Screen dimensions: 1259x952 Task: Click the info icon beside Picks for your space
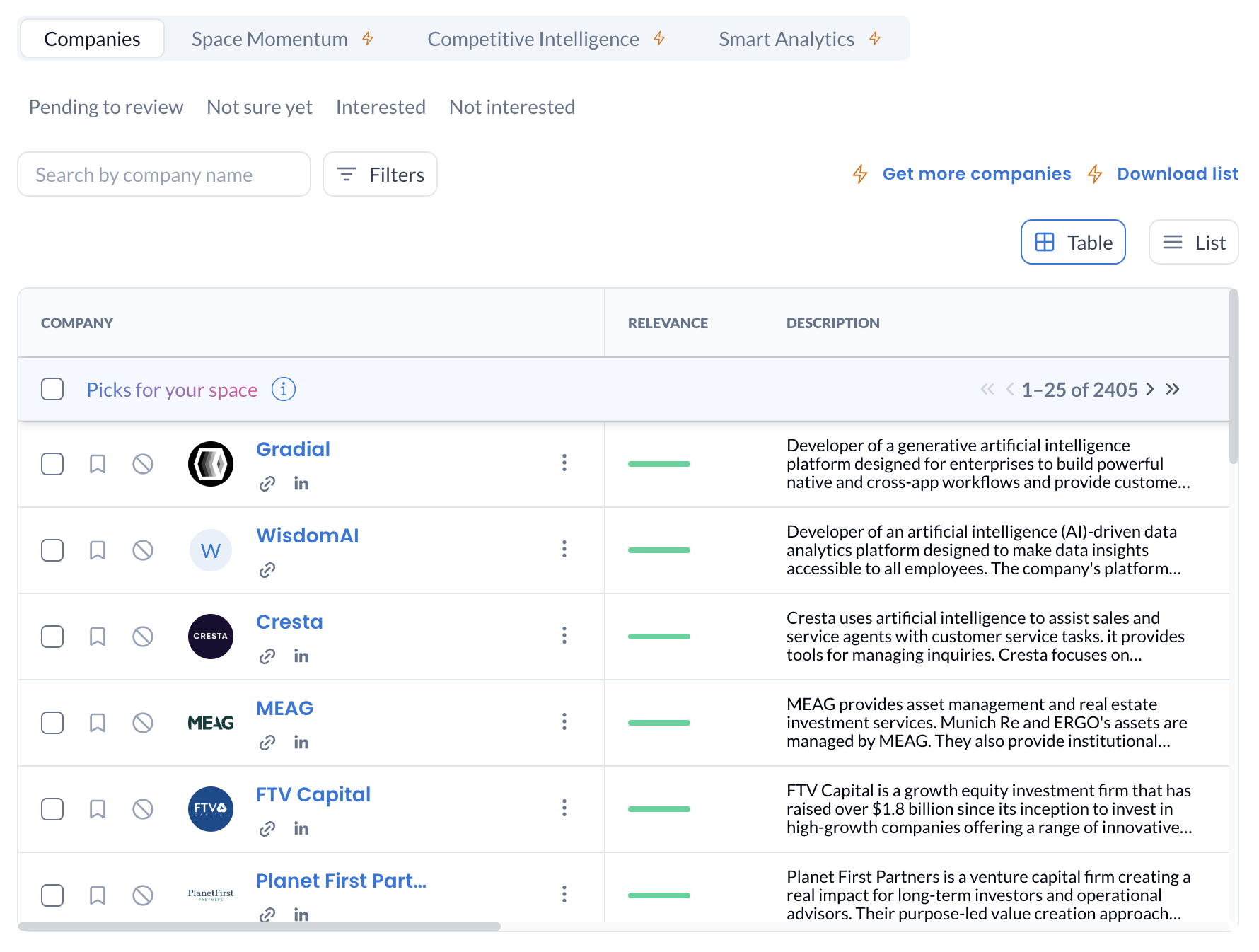click(284, 389)
